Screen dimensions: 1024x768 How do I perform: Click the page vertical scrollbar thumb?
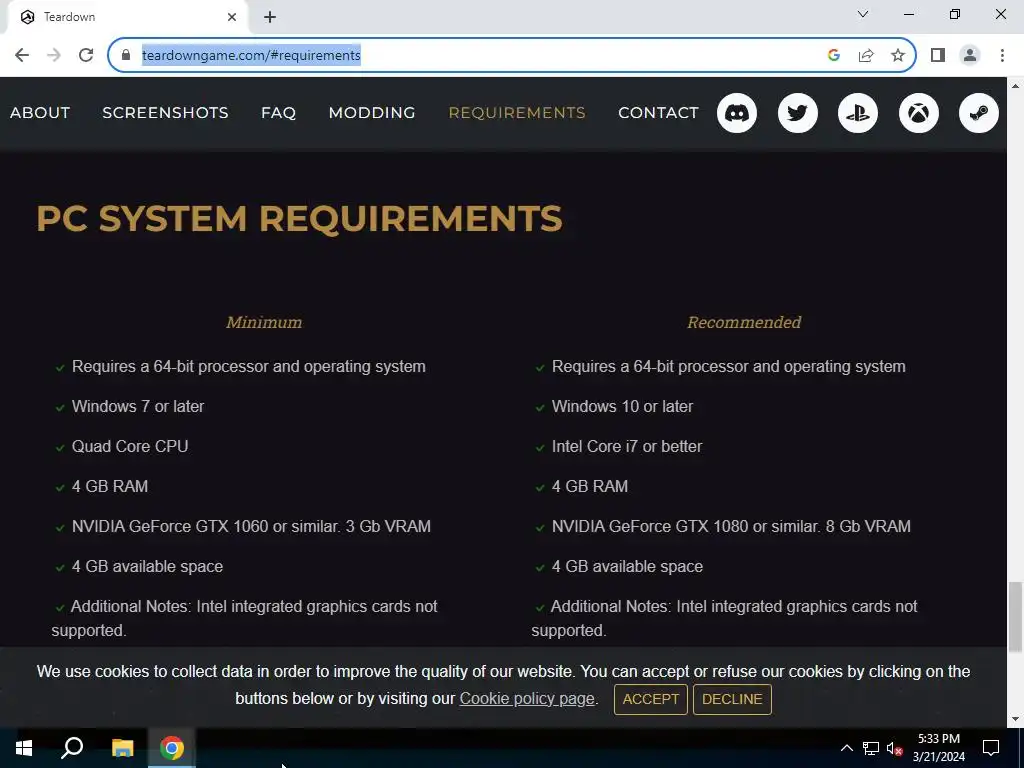click(1015, 616)
